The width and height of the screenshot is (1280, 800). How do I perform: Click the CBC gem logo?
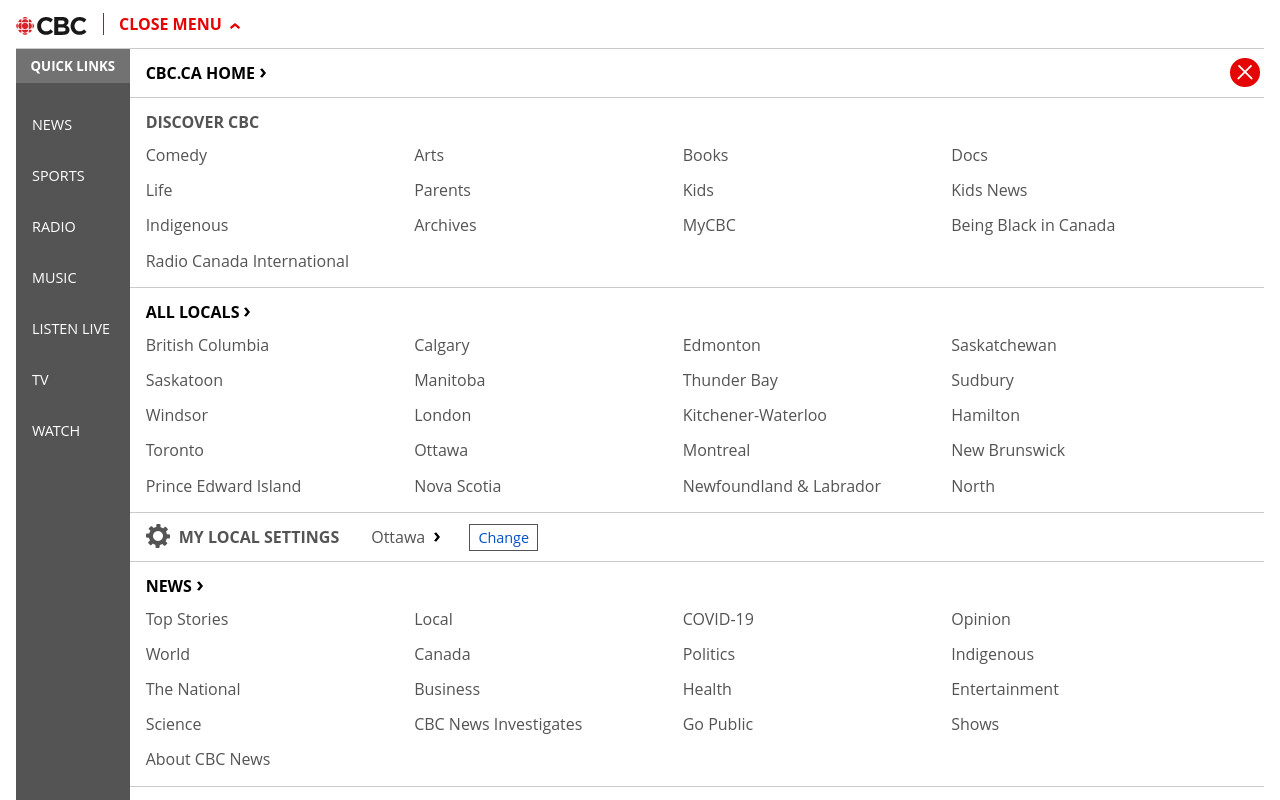51,25
